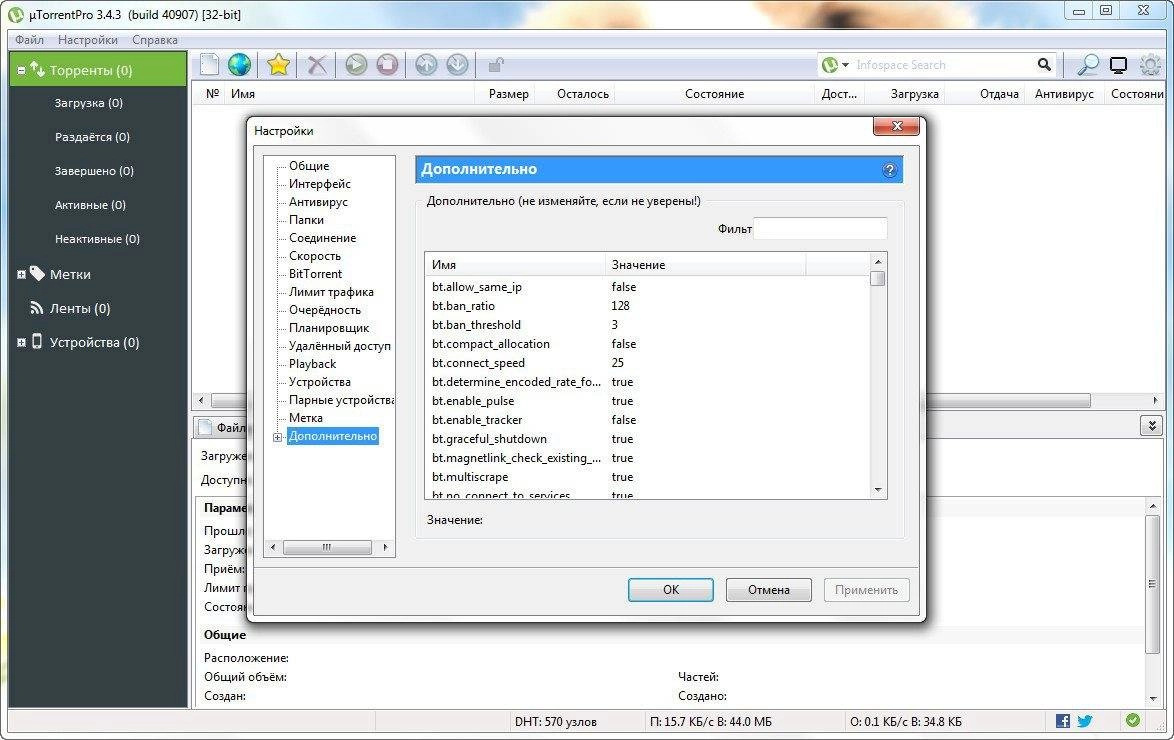Click the Отмена button

point(769,589)
